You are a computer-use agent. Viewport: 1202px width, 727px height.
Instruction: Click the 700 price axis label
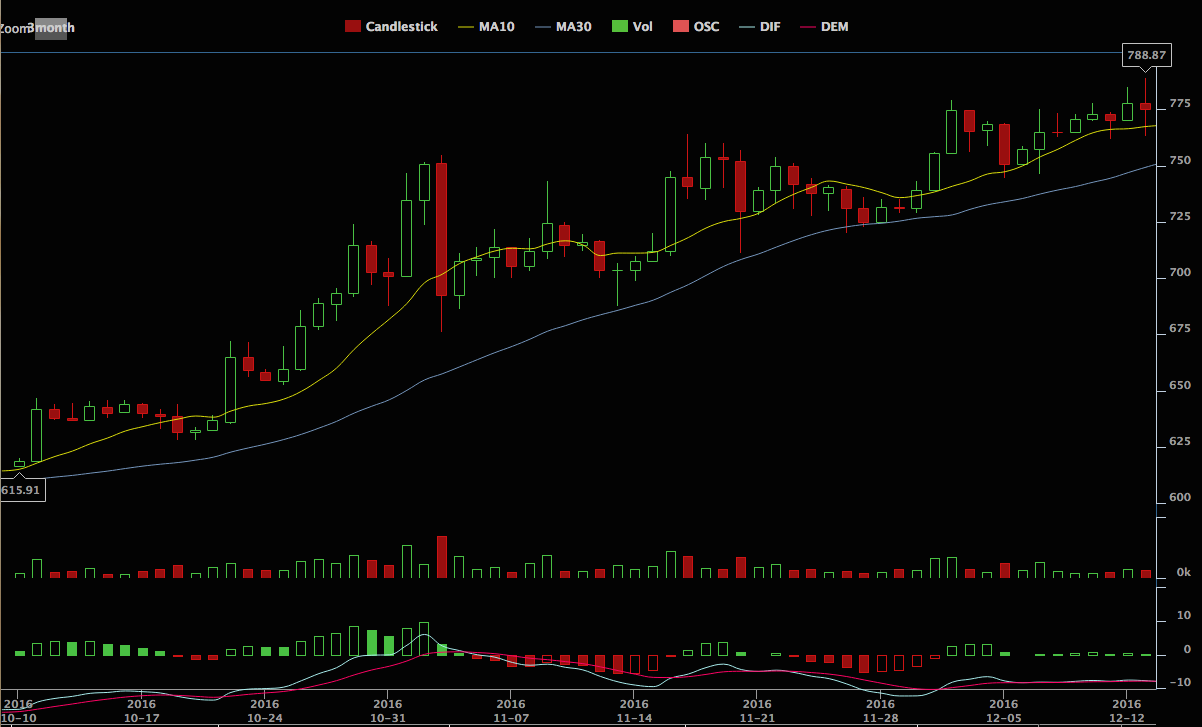(1179, 273)
